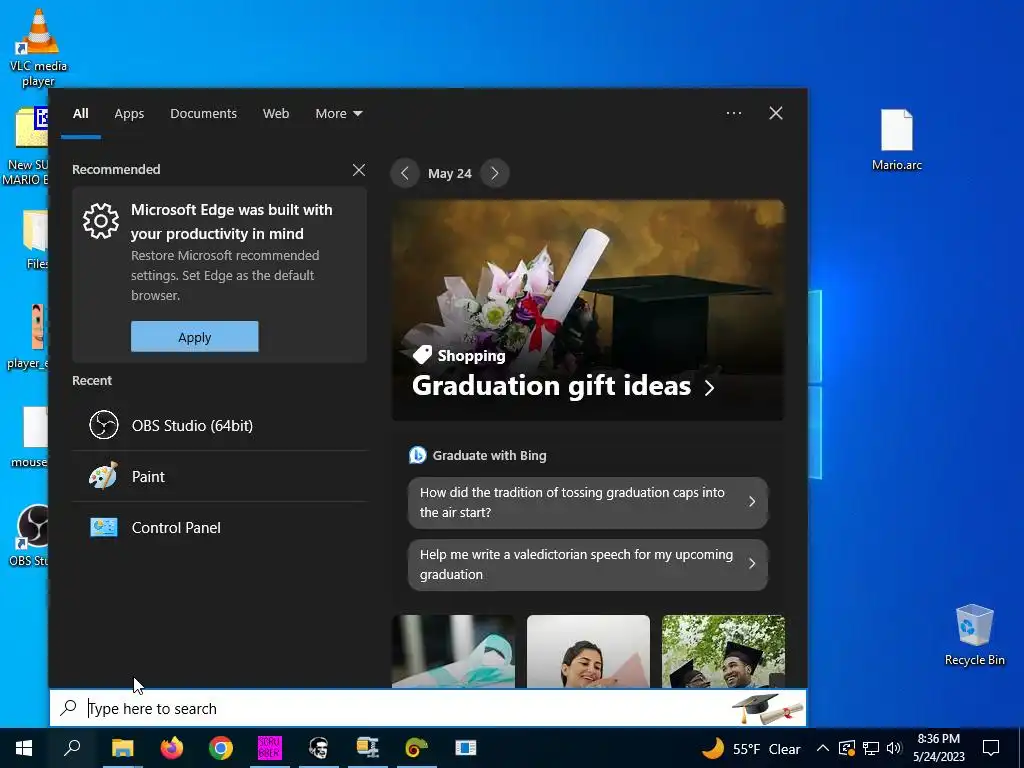Click the volume speaker icon
Viewport: 1024px width, 768px height.
(895, 748)
